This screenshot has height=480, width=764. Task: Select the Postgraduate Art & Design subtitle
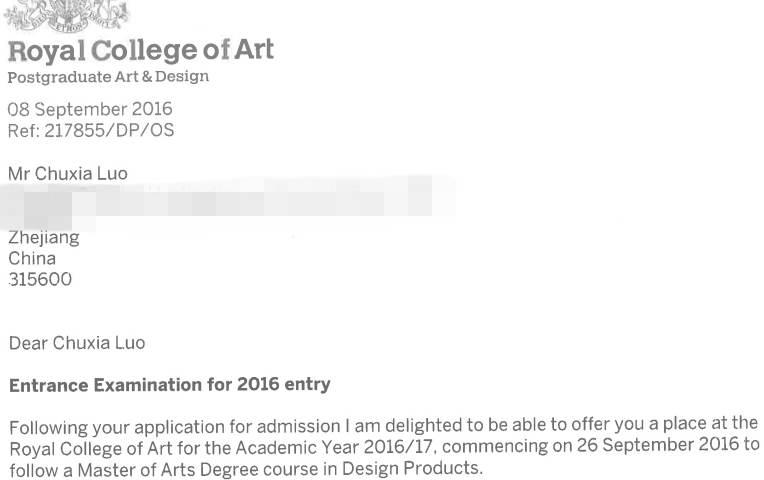[108, 77]
